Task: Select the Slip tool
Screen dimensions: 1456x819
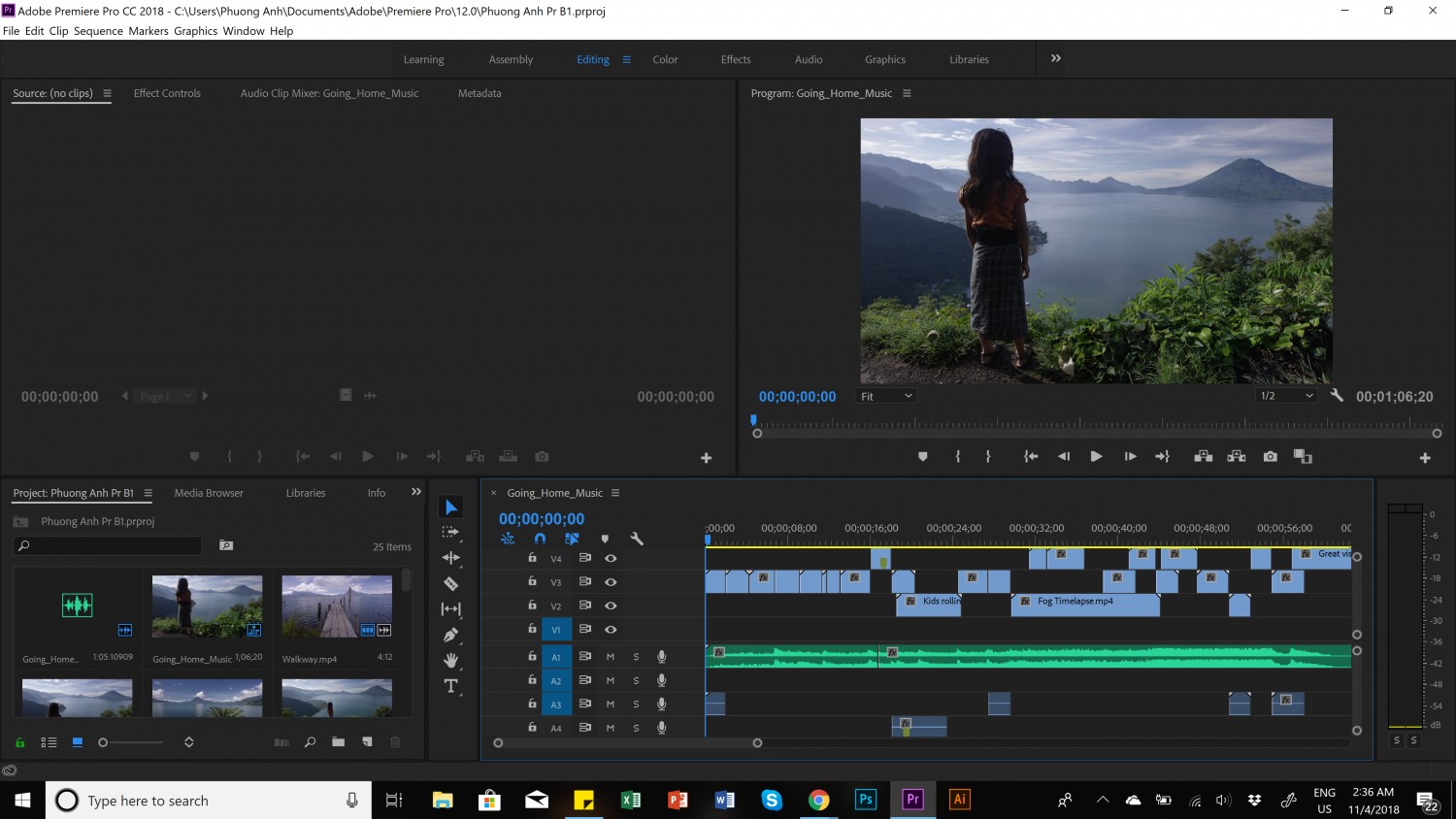Action: click(451, 609)
